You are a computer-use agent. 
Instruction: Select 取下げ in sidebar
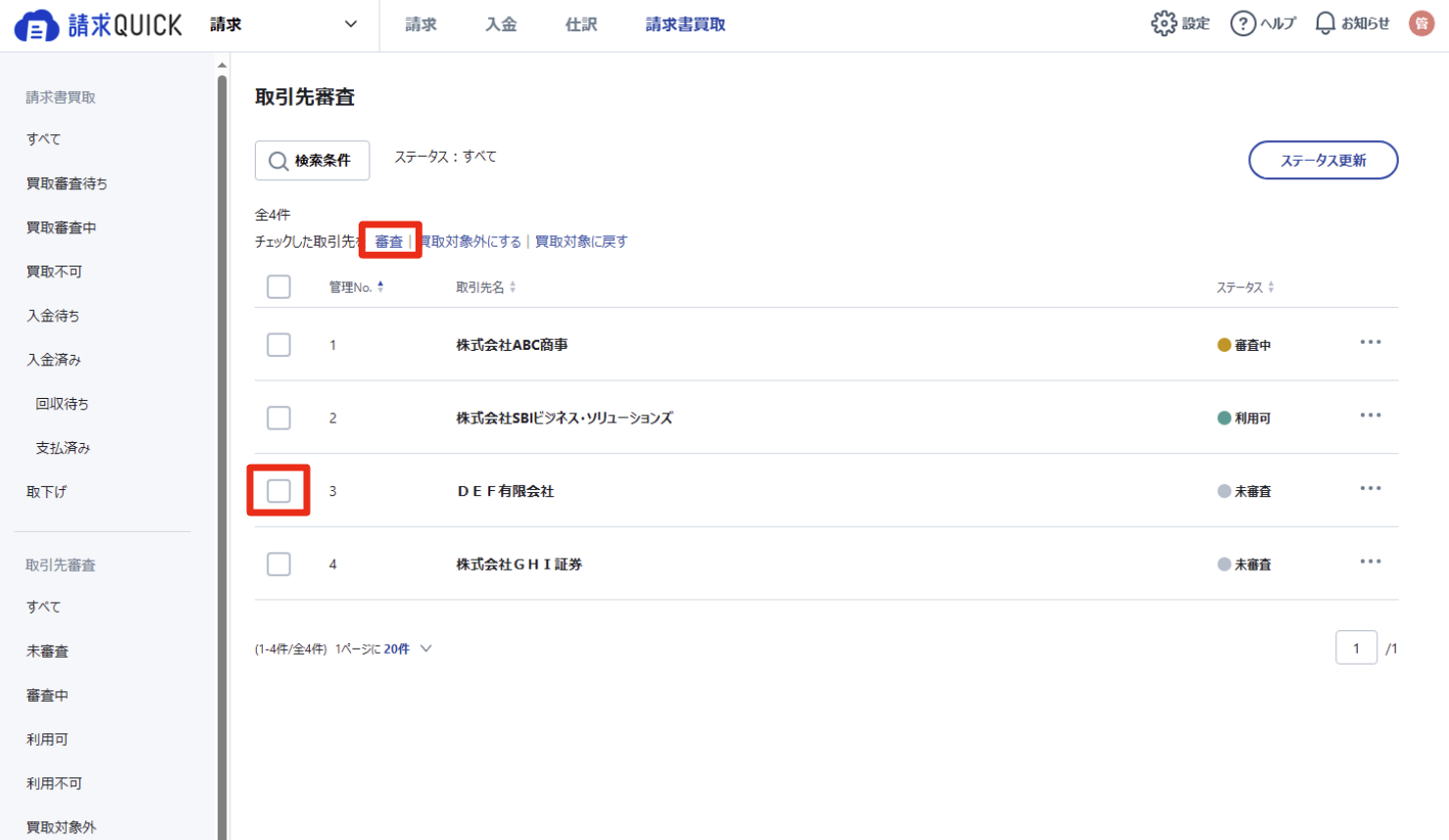pos(46,492)
